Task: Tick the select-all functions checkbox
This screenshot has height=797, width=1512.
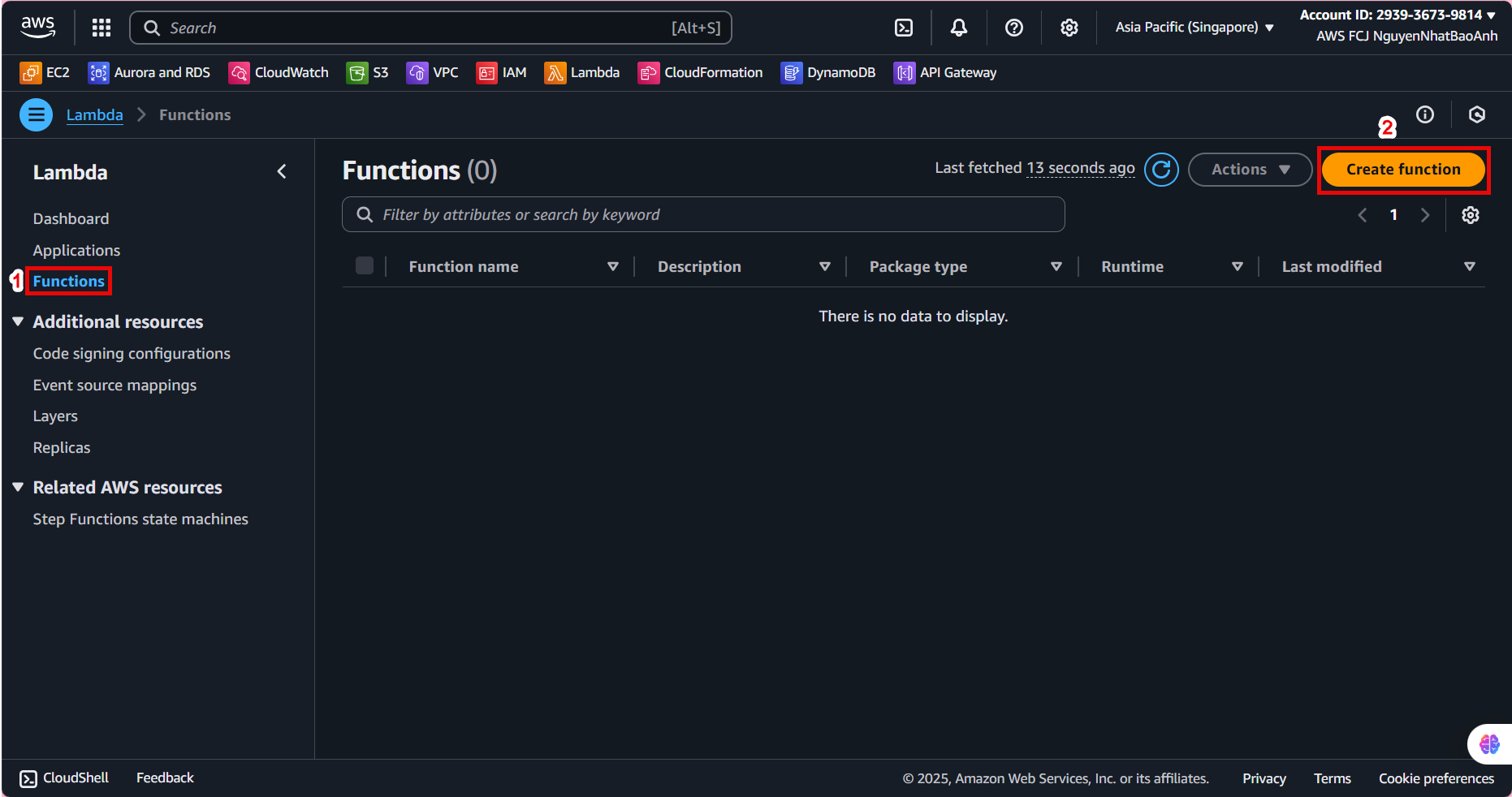Action: coord(365,266)
